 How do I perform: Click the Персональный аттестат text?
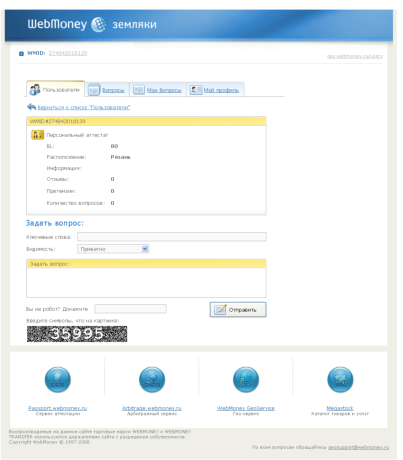(77, 135)
